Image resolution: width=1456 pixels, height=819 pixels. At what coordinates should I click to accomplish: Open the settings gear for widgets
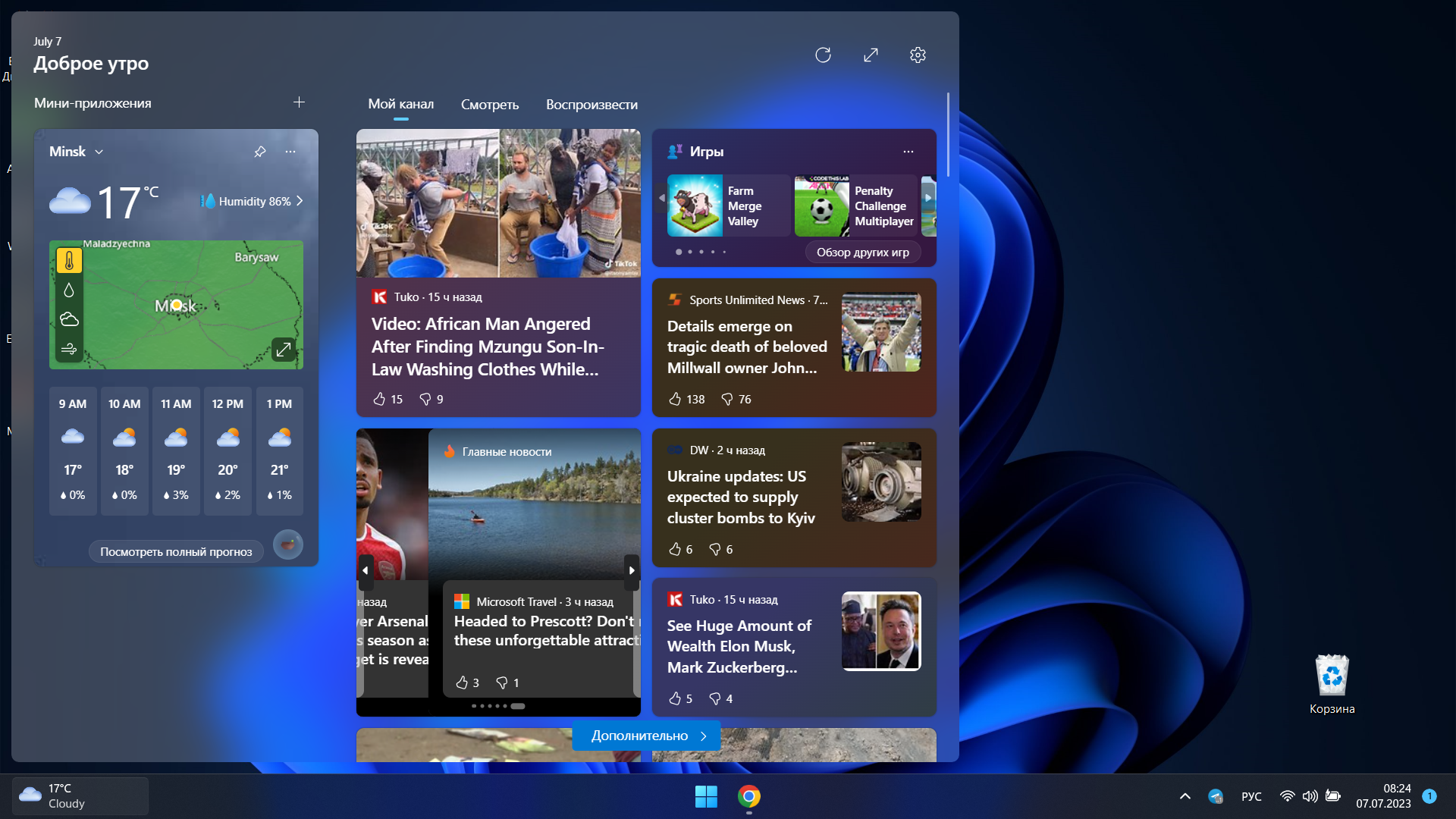(917, 54)
